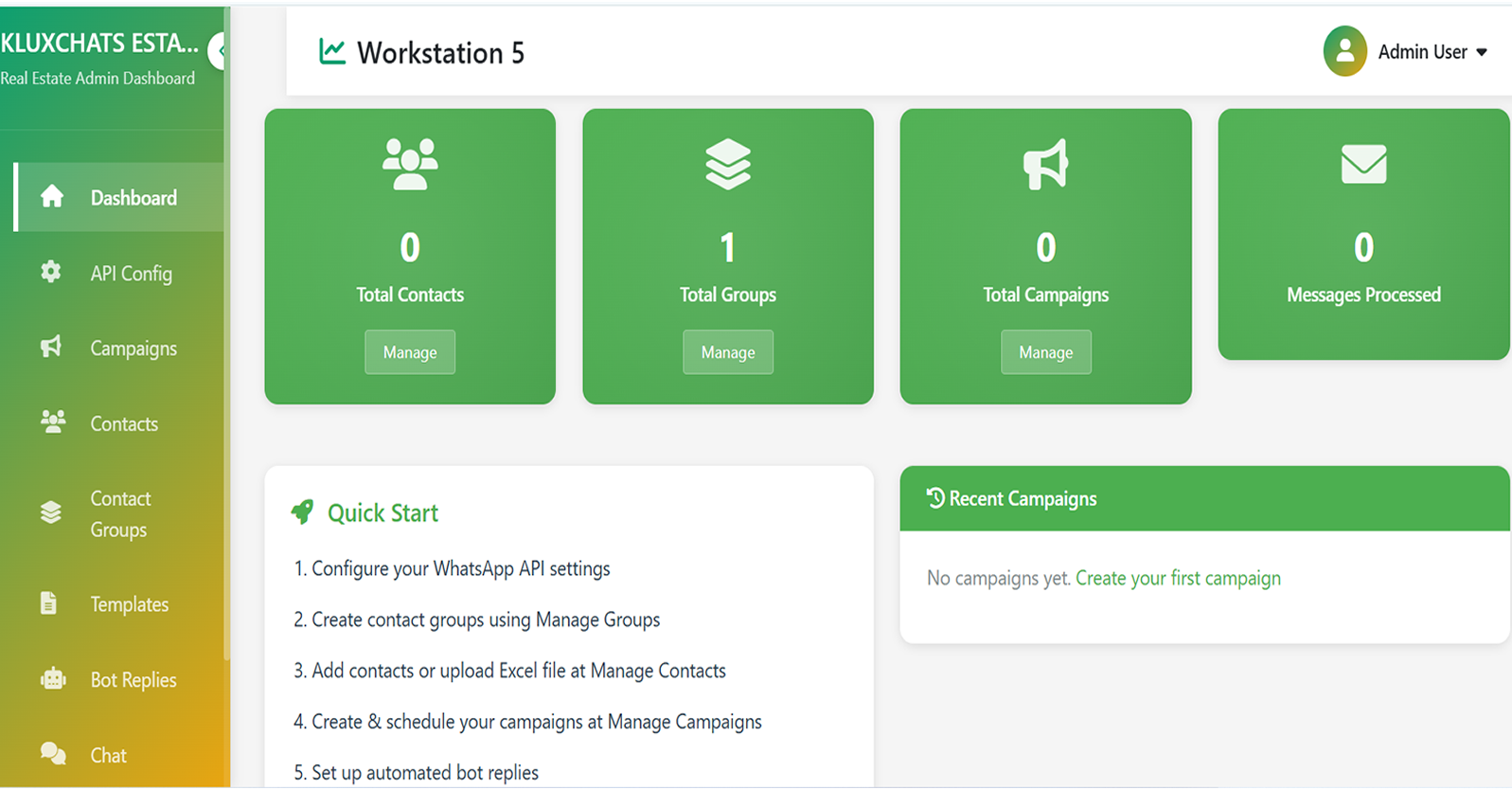Viewport: 1512px width, 790px height.
Task: Open the Admin User dropdown arrow
Action: 1482,52
